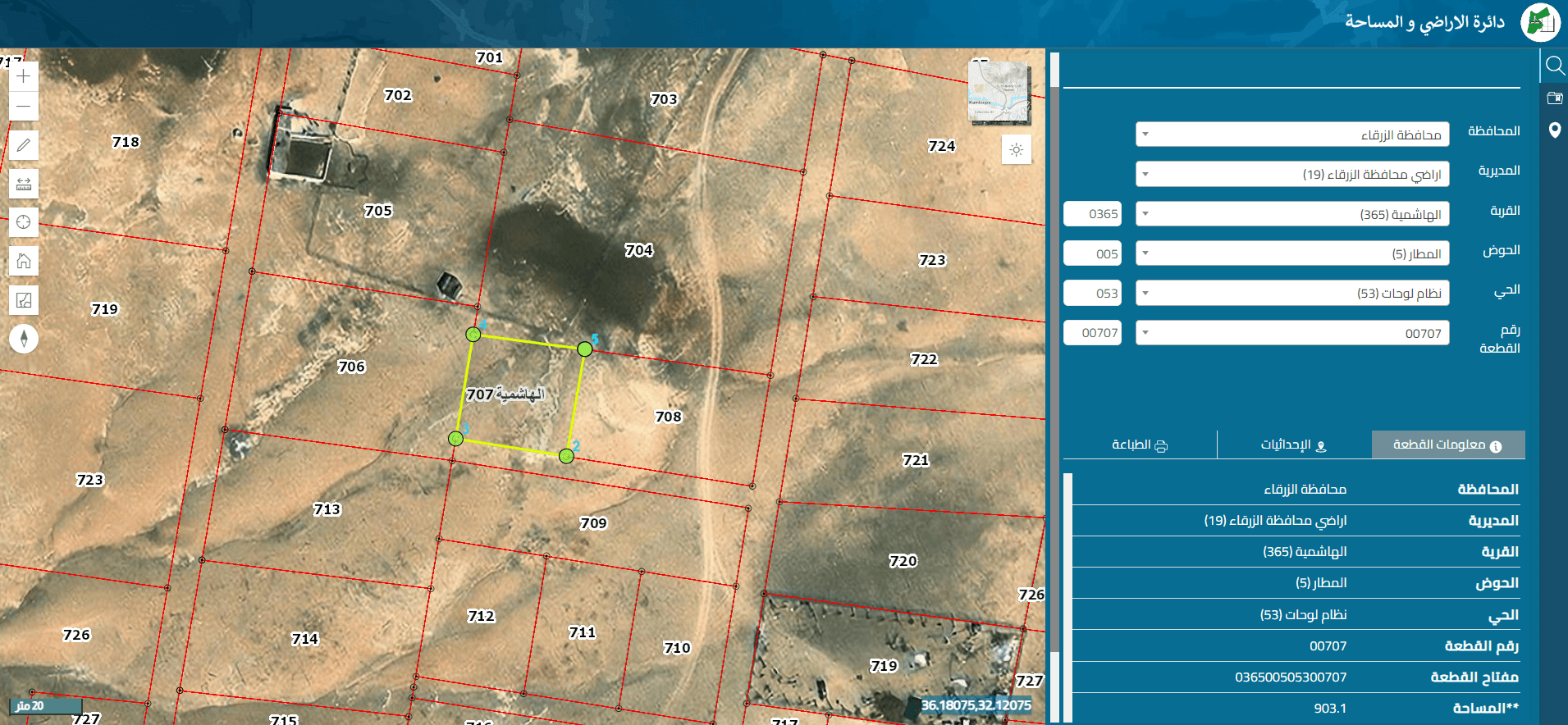
Task: Open the distance measurement ruler tool
Action: [24, 184]
